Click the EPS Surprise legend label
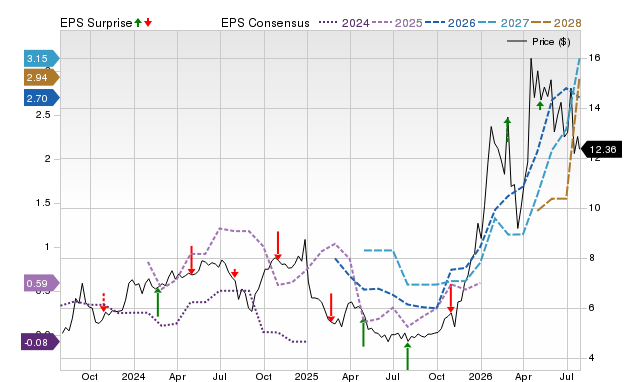The width and height of the screenshot is (640, 382). tap(96, 23)
